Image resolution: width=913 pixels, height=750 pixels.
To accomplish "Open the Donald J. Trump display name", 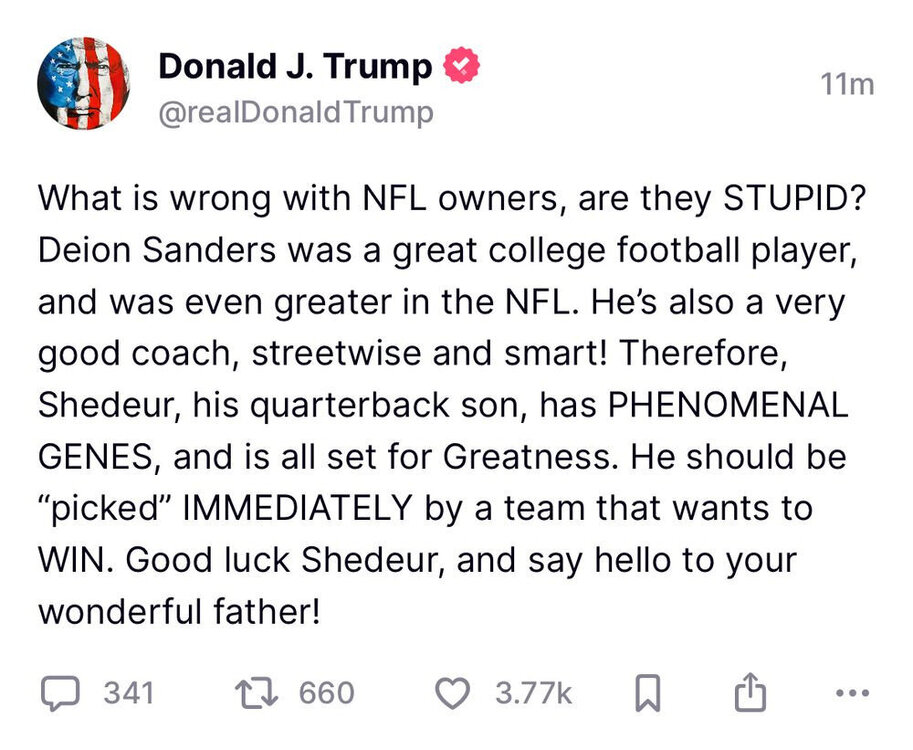I will [295, 66].
